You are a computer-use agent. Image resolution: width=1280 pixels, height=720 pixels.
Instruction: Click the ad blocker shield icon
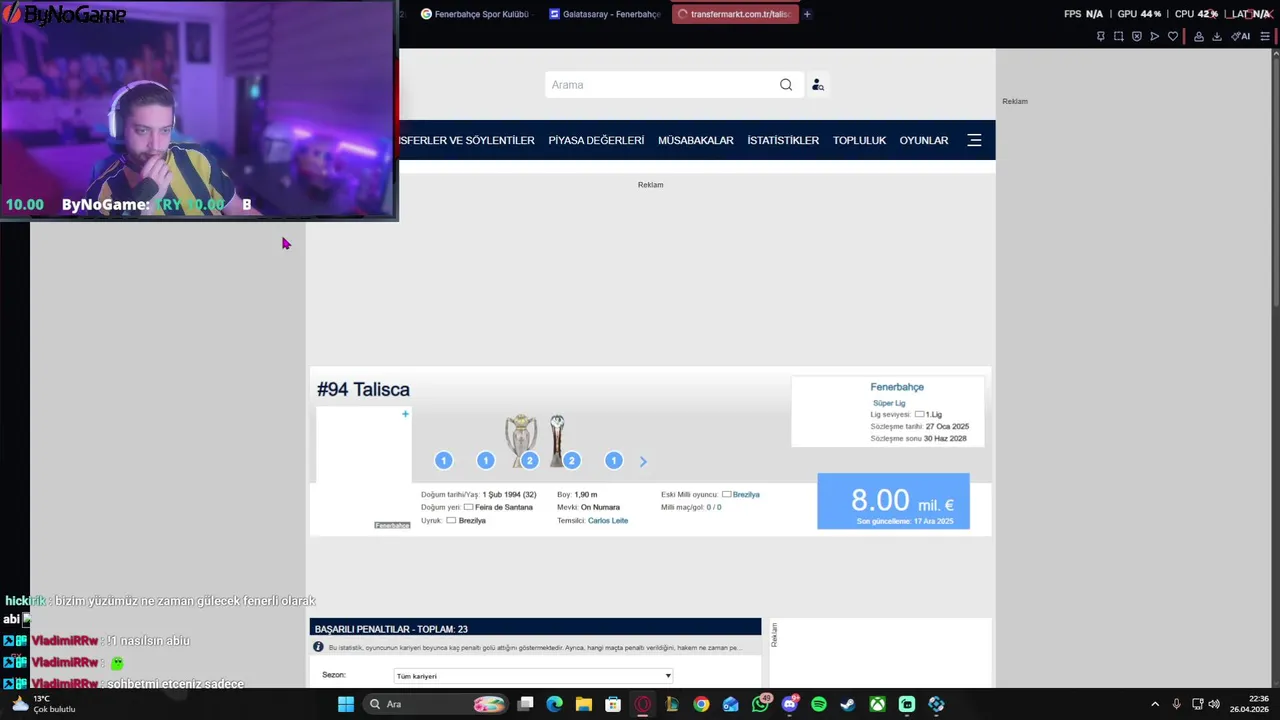point(1136,36)
